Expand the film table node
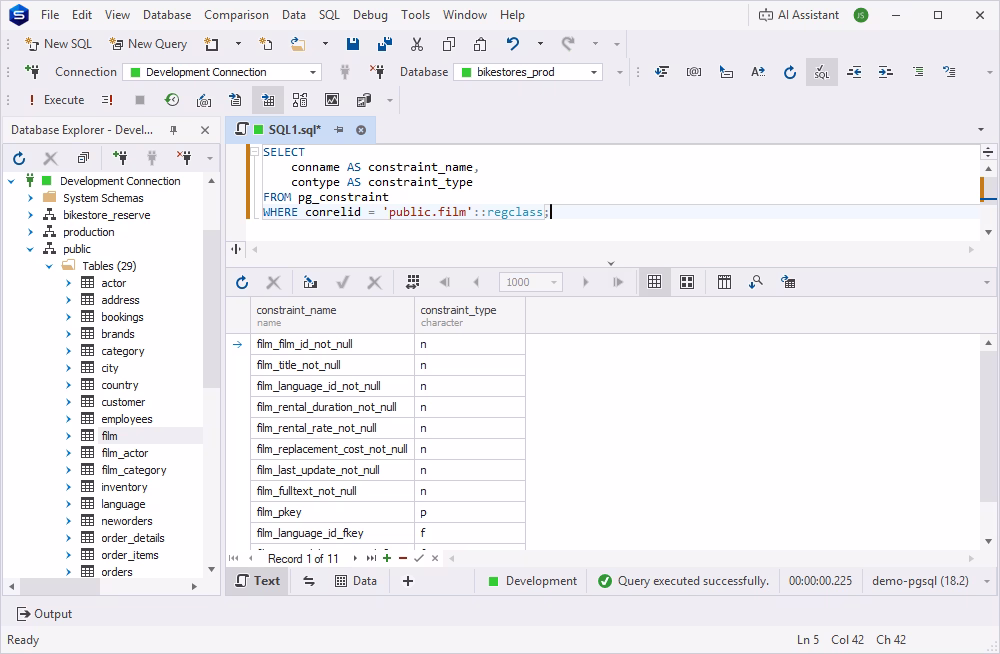 click(x=68, y=436)
